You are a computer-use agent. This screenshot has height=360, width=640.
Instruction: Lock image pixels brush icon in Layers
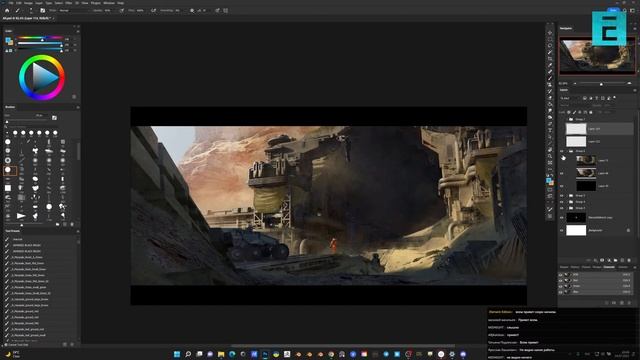[574, 112]
